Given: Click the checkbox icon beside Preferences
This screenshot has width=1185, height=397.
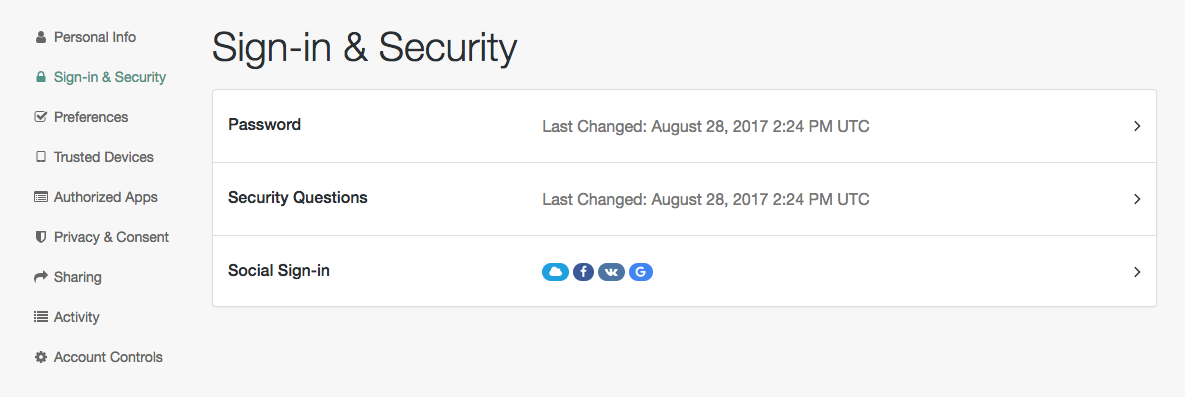Looking at the screenshot, I should [x=41, y=117].
